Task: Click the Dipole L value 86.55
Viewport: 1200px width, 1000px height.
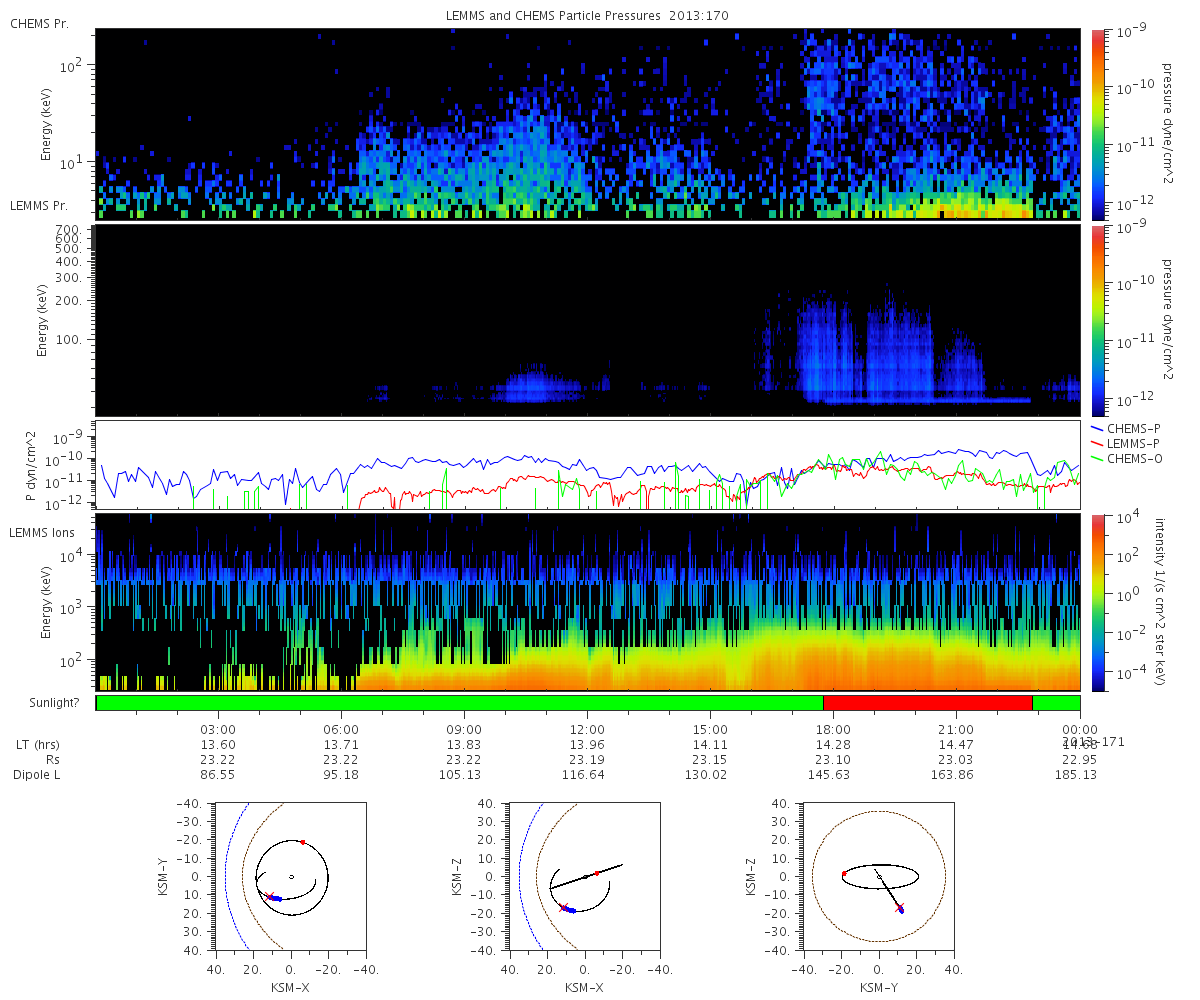Action: [218, 775]
